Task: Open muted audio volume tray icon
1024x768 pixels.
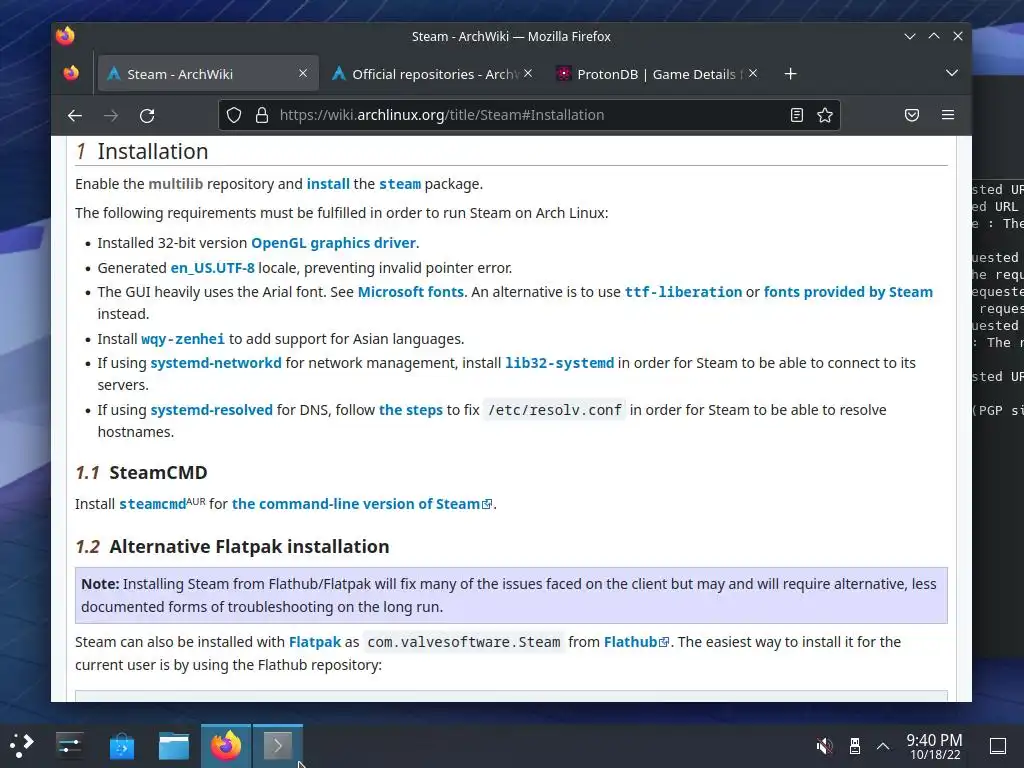Action: (825, 746)
